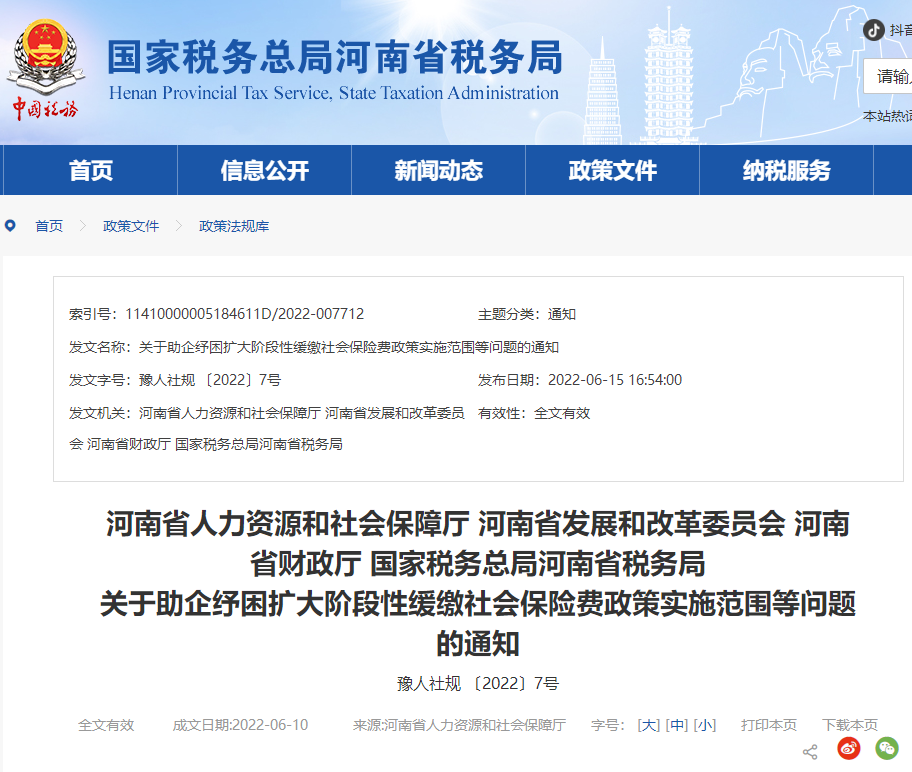
Task: Open the 纳税服务 navigation menu
Action: point(786,171)
